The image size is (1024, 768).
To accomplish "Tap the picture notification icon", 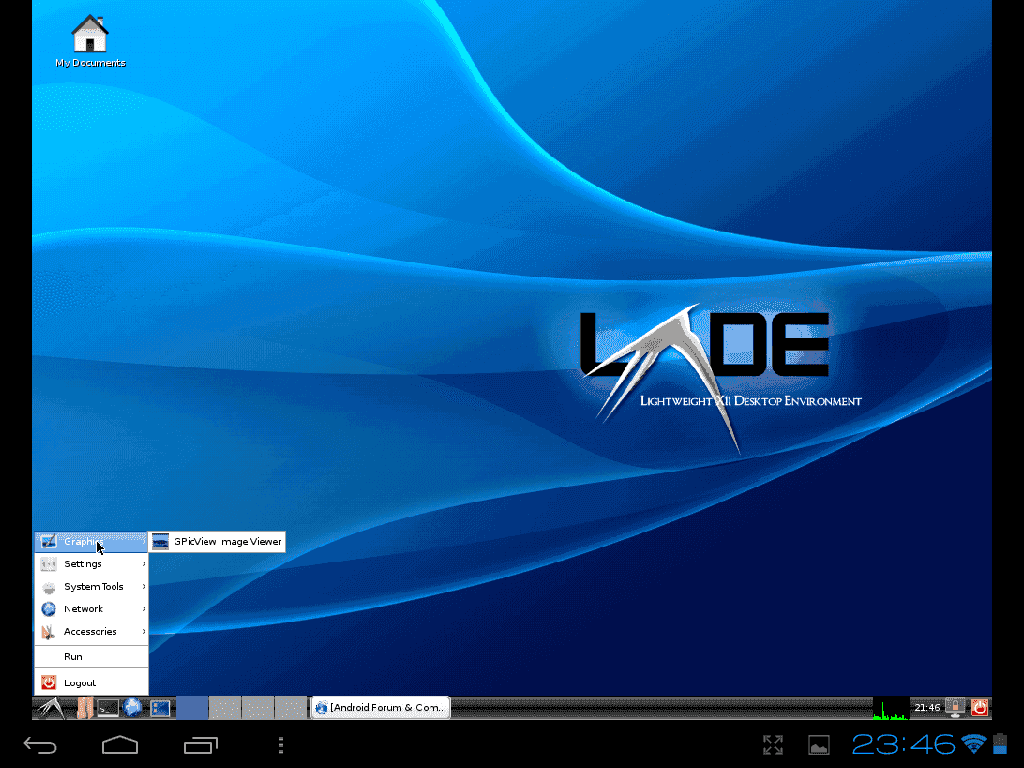I will [819, 745].
